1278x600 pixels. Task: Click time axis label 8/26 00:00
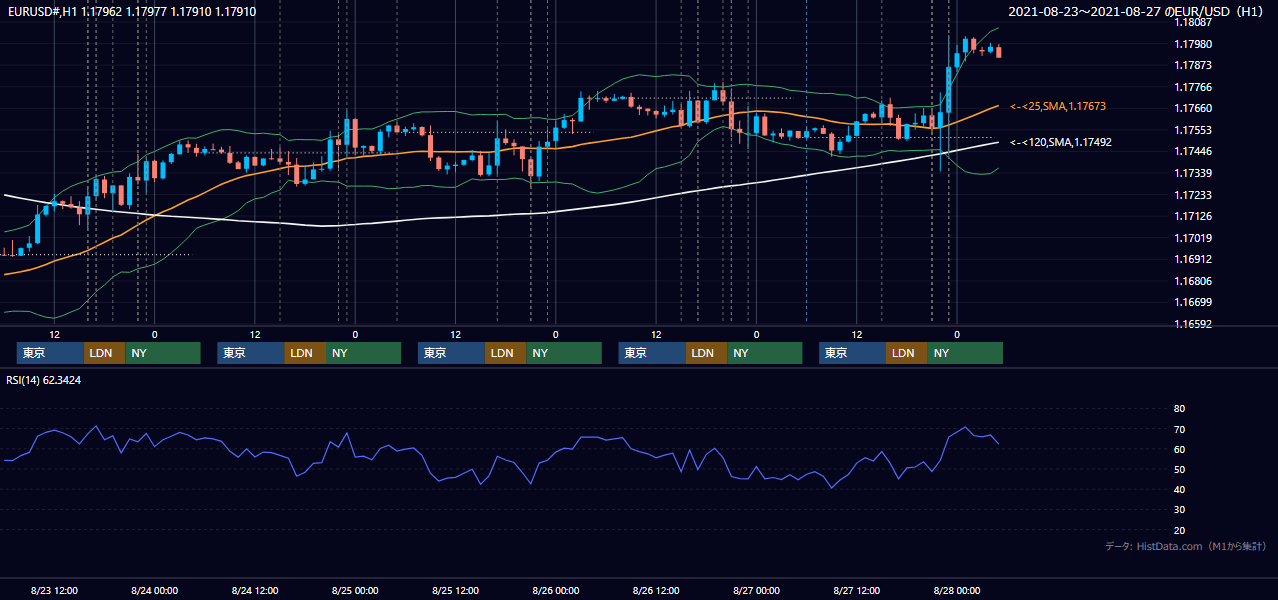point(556,590)
